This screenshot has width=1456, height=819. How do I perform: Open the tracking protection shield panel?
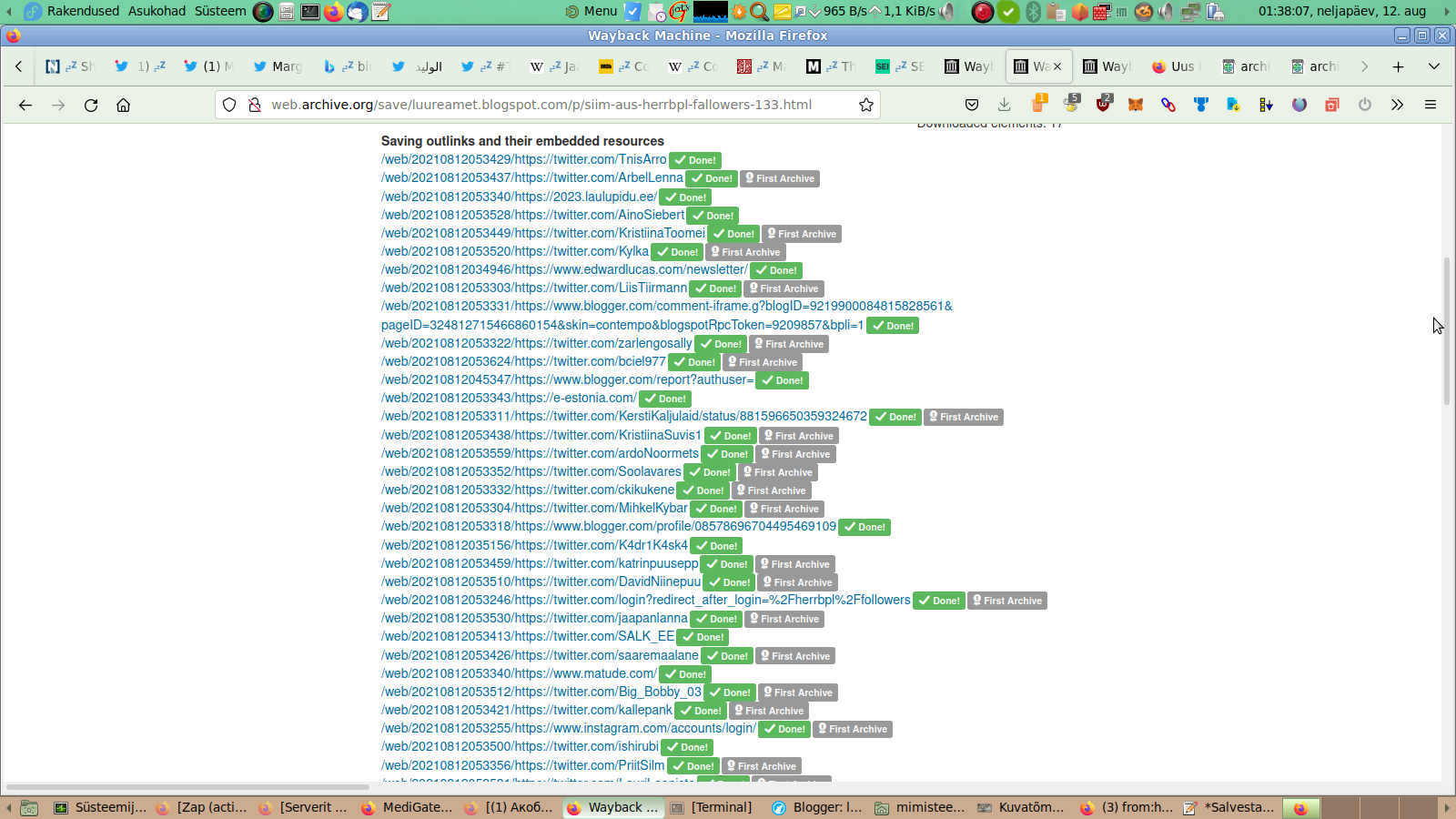(229, 105)
